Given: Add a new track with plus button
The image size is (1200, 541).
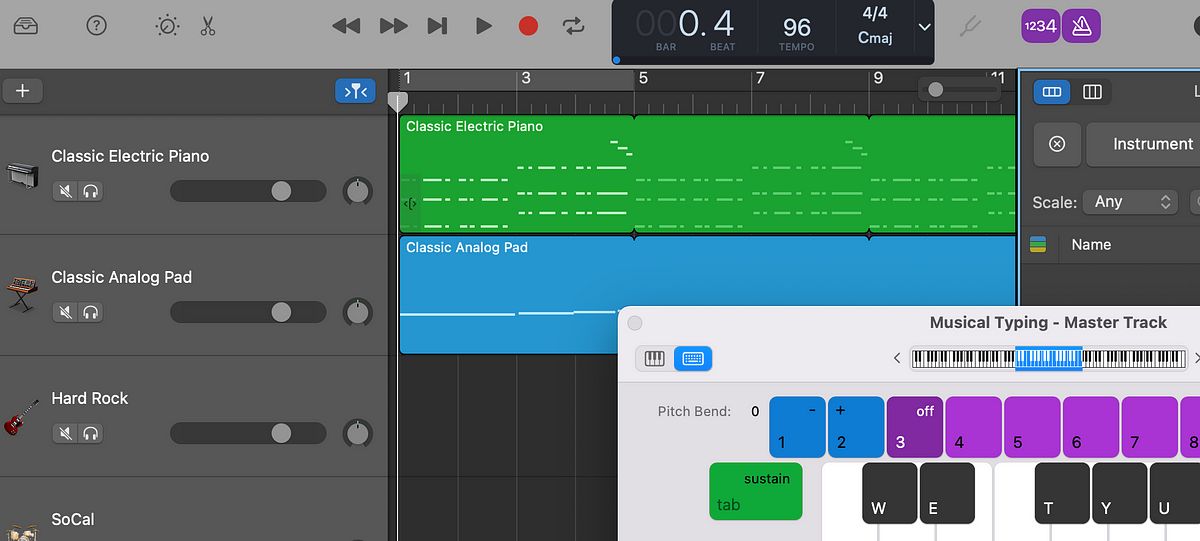Looking at the screenshot, I should point(23,91).
